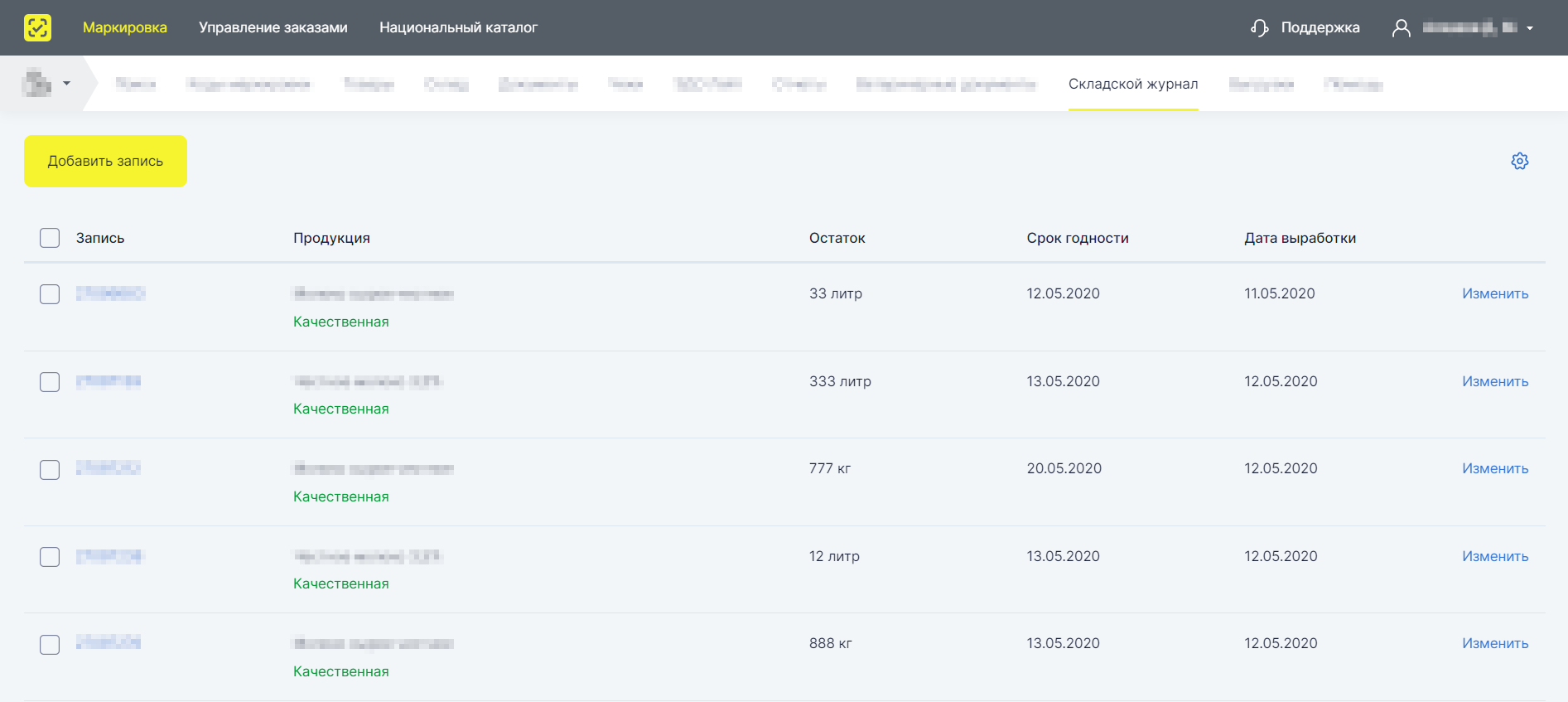The height and width of the screenshot is (702, 1568).
Task: Click Изменить for the 333 литр row
Action: pyautogui.click(x=1495, y=381)
